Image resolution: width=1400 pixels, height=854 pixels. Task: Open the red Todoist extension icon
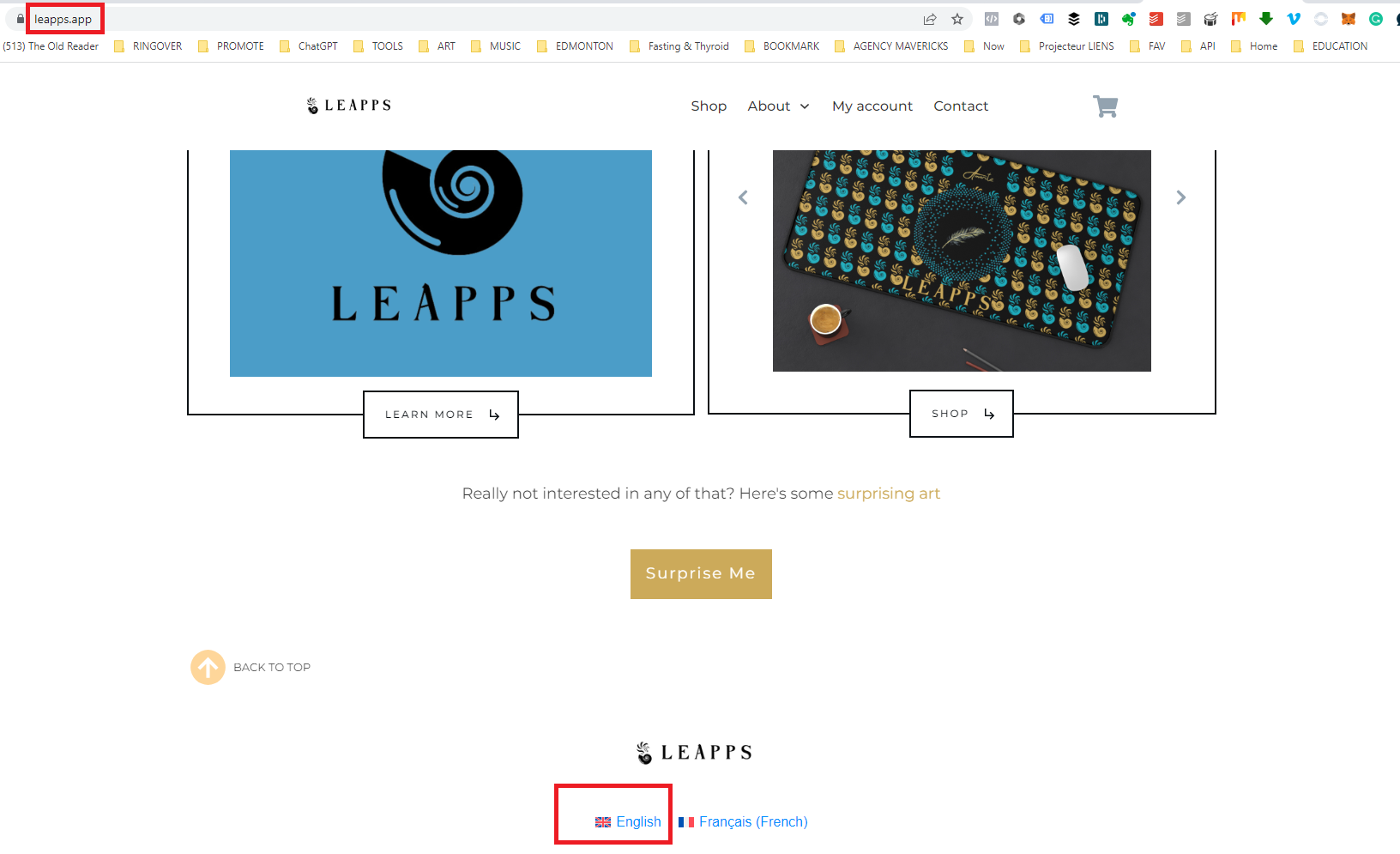[x=1156, y=19]
